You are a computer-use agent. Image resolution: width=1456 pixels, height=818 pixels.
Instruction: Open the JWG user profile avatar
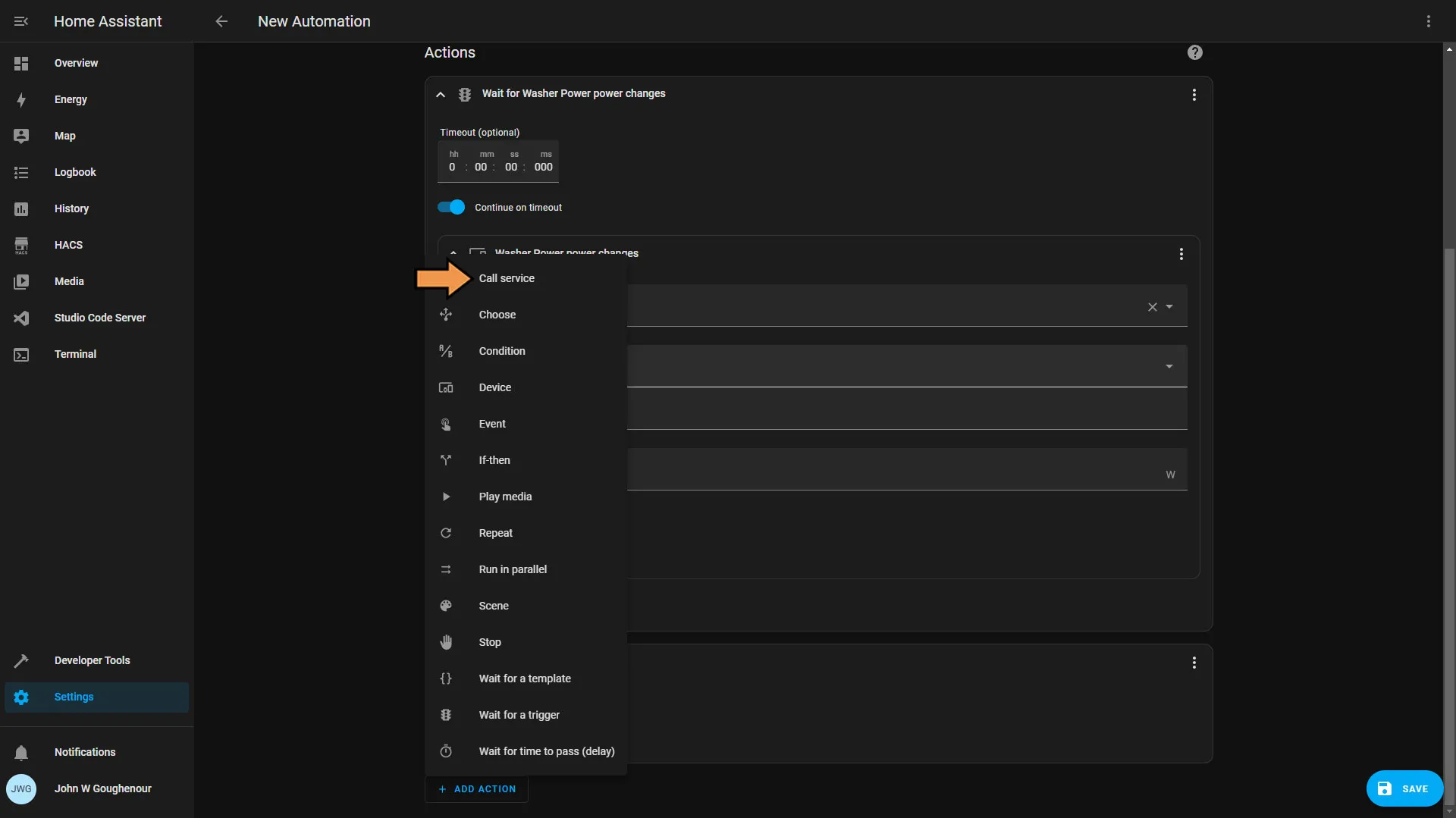21,788
